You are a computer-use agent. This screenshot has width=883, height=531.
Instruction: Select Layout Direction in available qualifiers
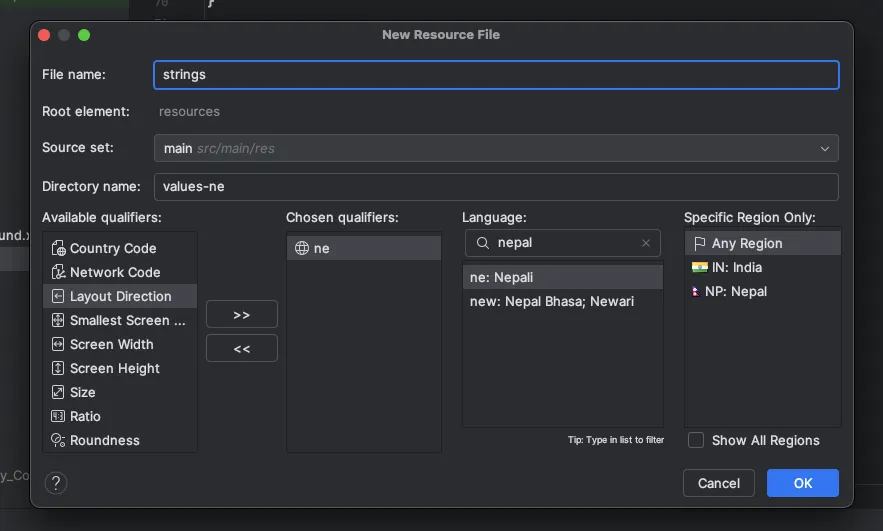click(x=120, y=296)
